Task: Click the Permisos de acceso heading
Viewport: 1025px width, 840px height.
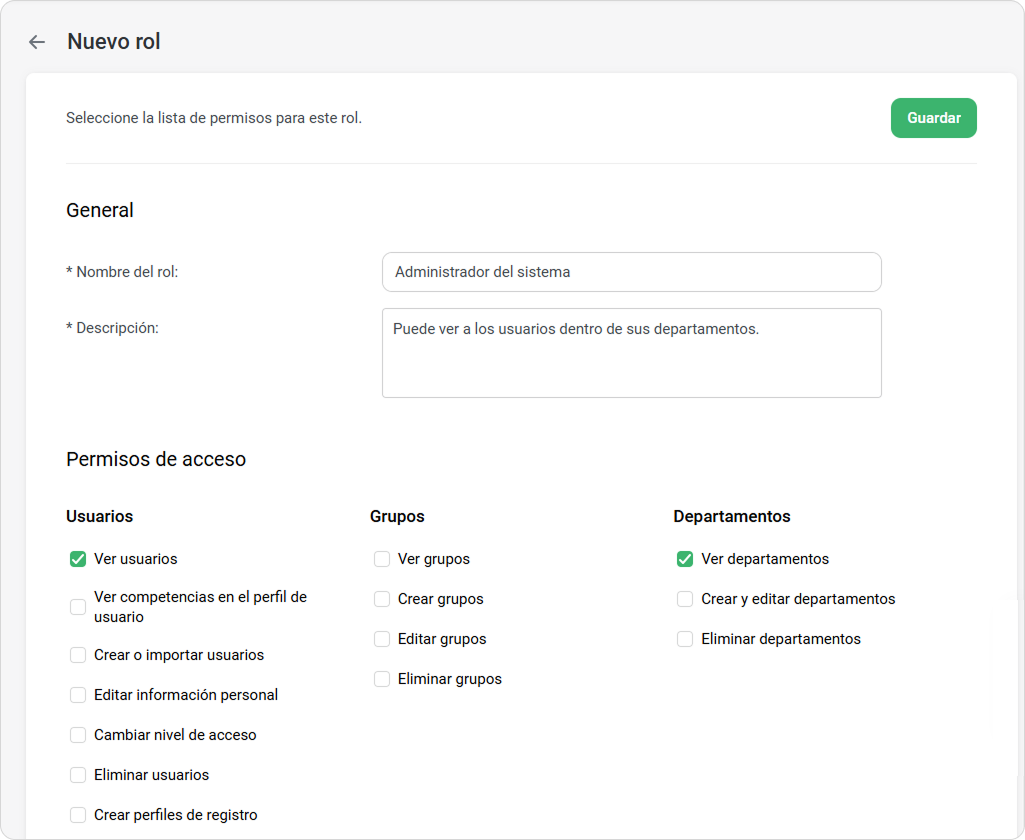Action: click(x=156, y=459)
